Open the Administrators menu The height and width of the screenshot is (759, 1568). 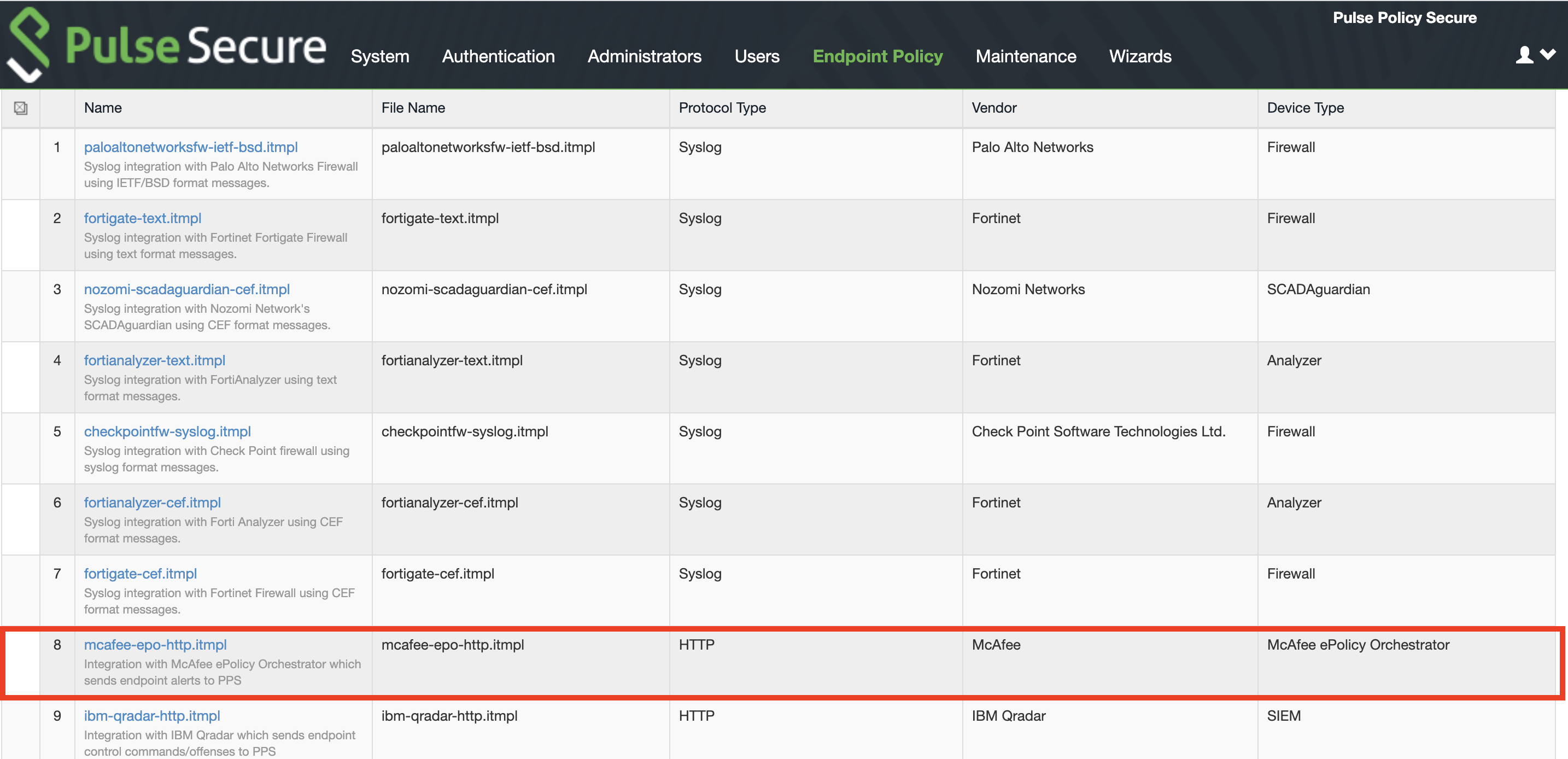point(645,57)
